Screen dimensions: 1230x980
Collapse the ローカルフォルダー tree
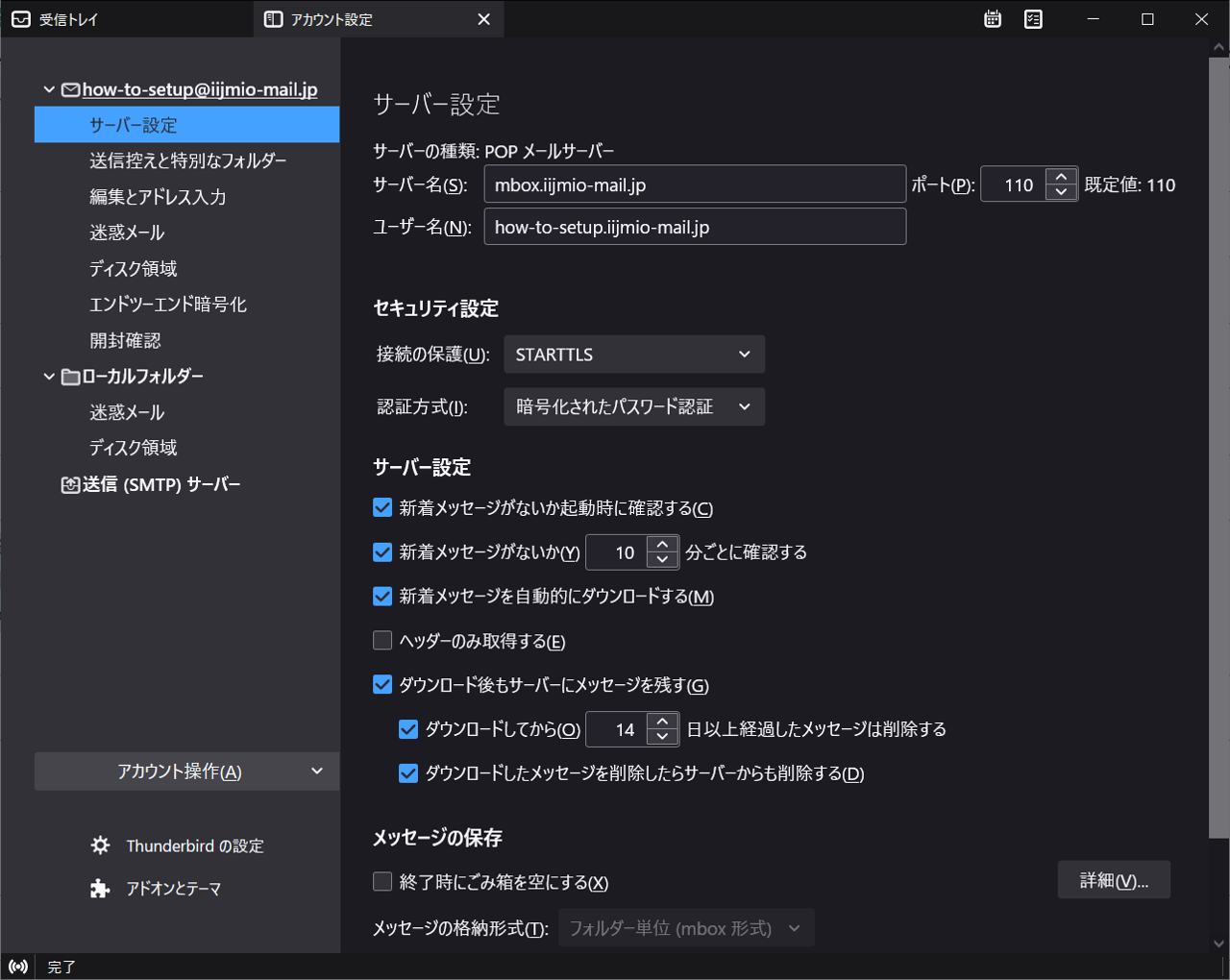click(49, 377)
